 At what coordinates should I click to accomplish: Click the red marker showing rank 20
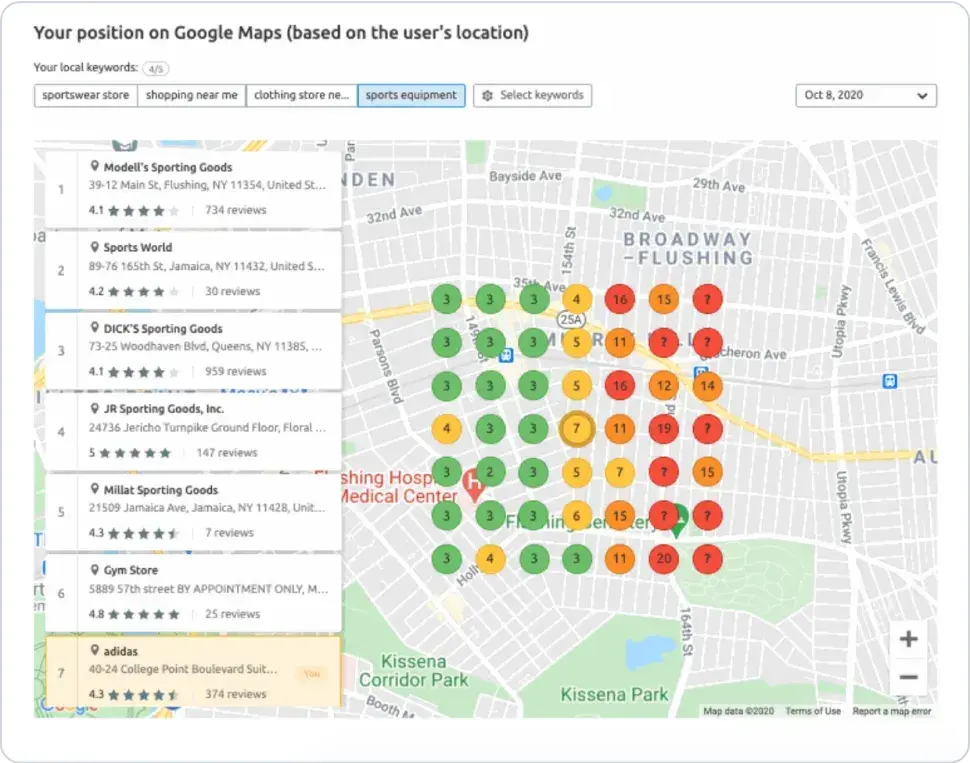[x=664, y=558]
